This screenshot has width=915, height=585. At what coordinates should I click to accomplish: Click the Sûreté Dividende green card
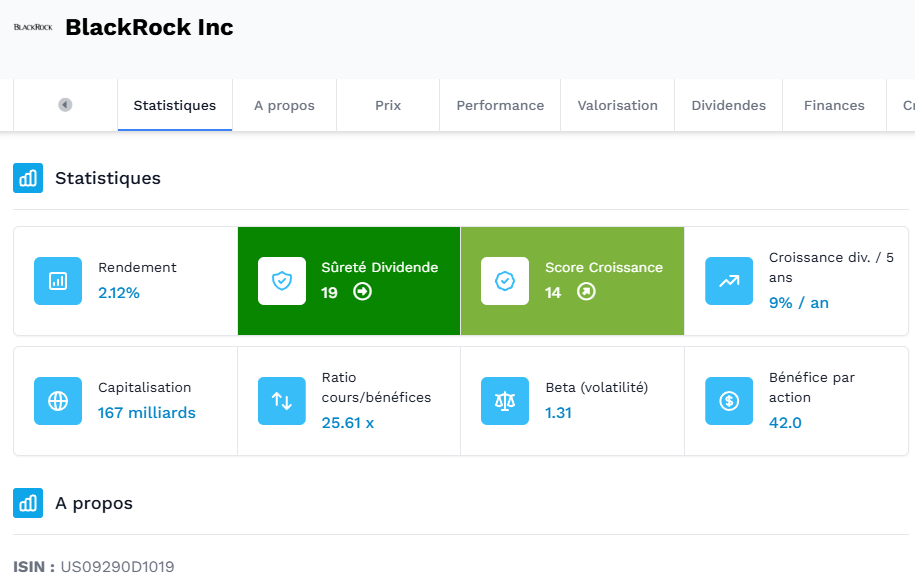pyautogui.click(x=349, y=281)
